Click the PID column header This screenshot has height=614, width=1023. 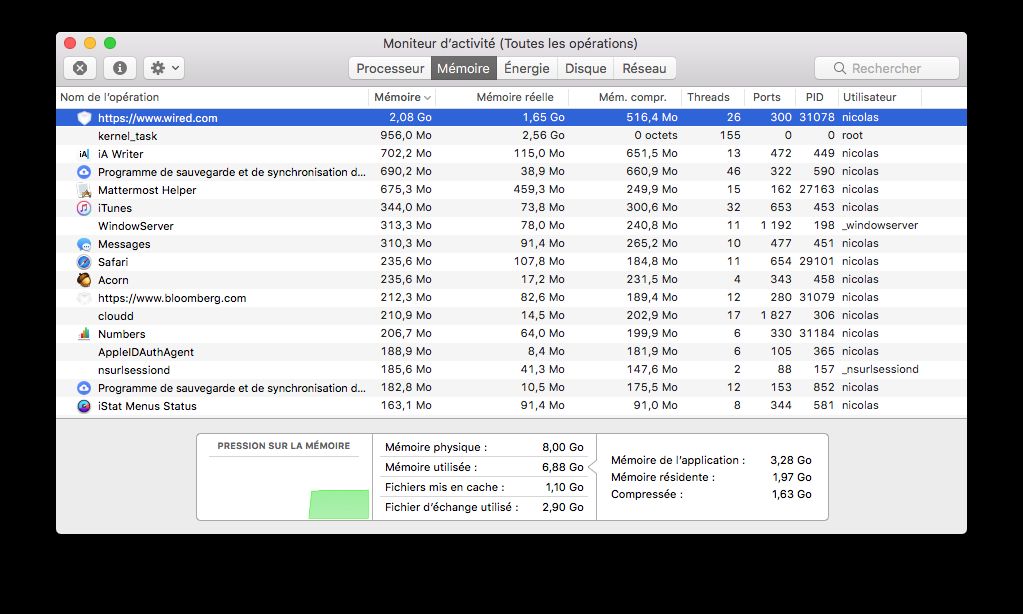pos(814,97)
